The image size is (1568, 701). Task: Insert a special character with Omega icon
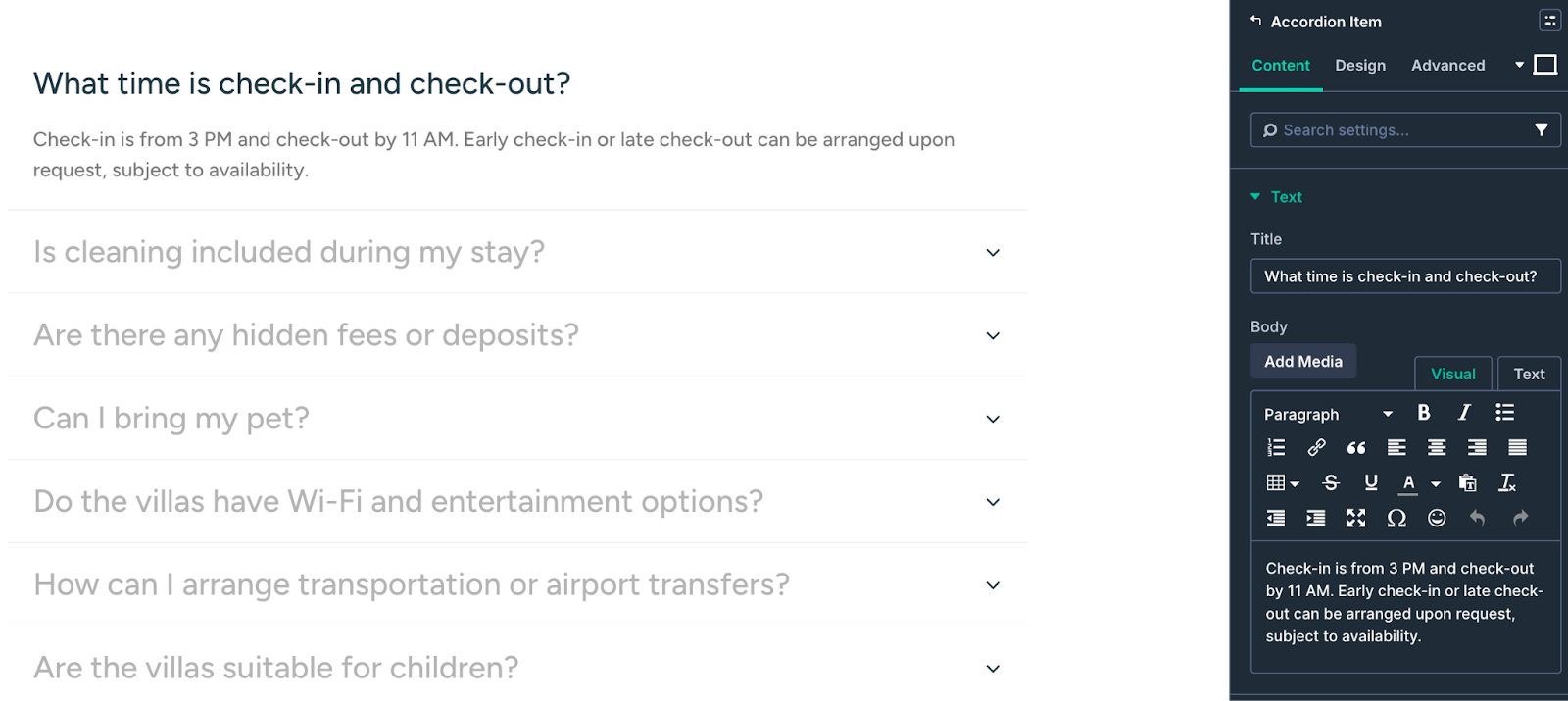point(1396,519)
